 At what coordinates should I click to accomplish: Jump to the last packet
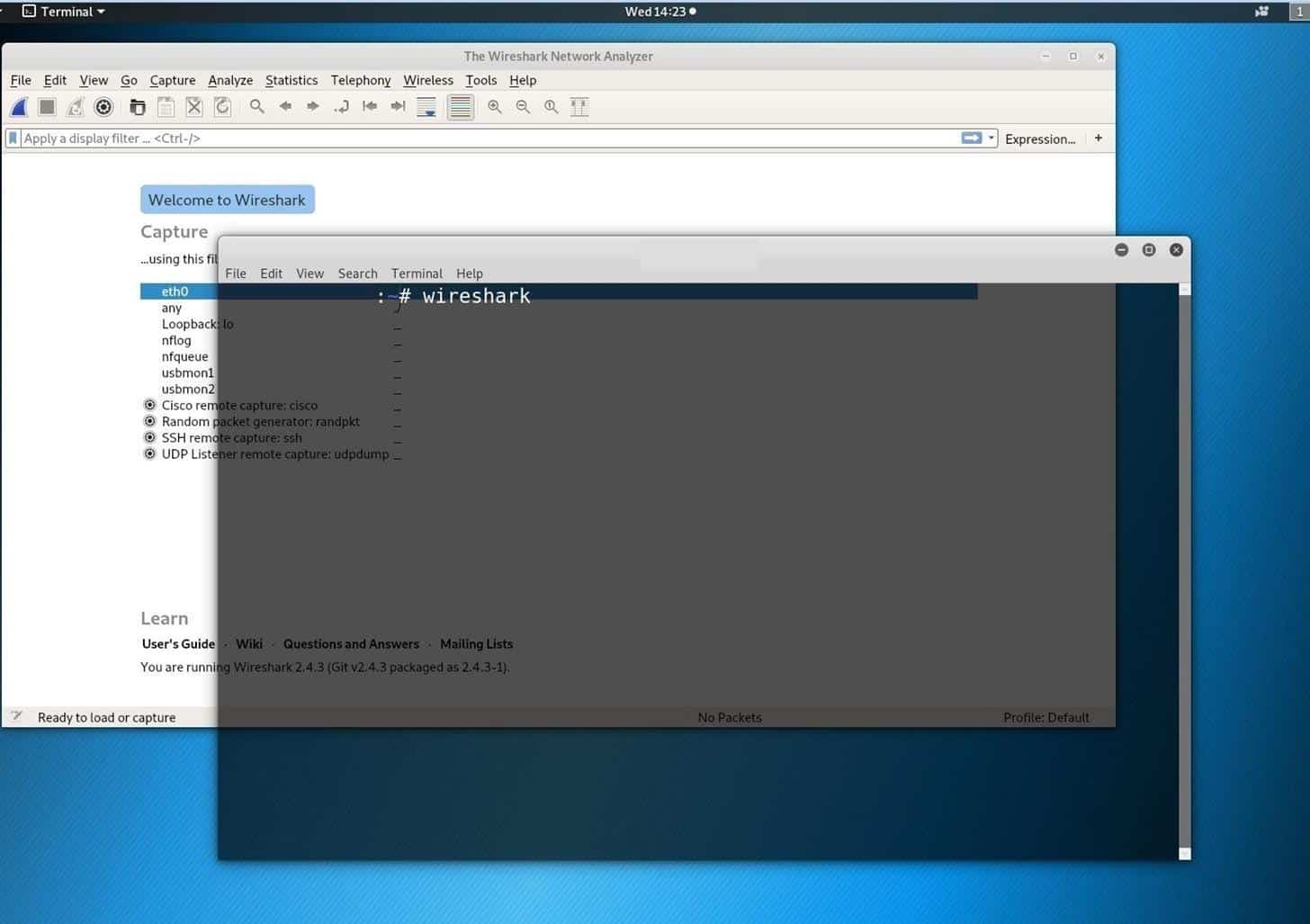pyautogui.click(x=398, y=106)
